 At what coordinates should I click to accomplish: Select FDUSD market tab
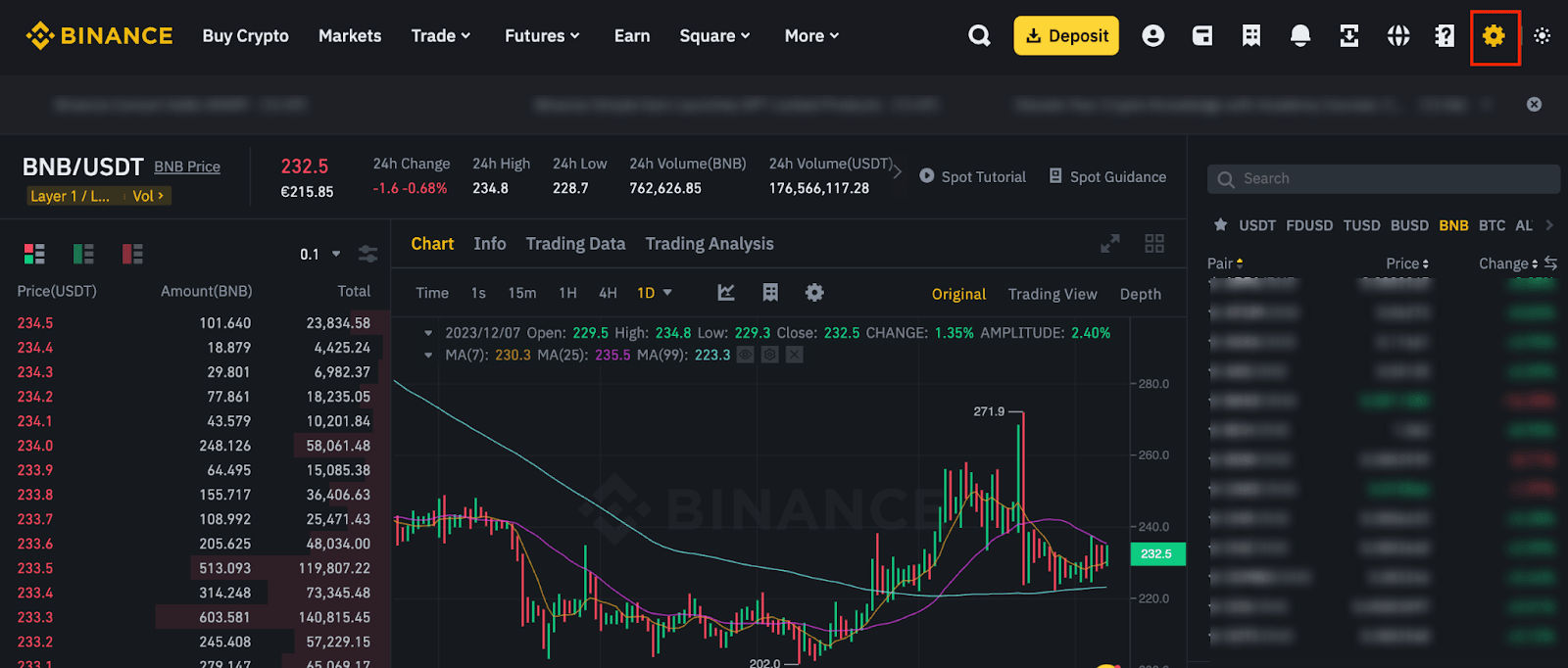1309,225
